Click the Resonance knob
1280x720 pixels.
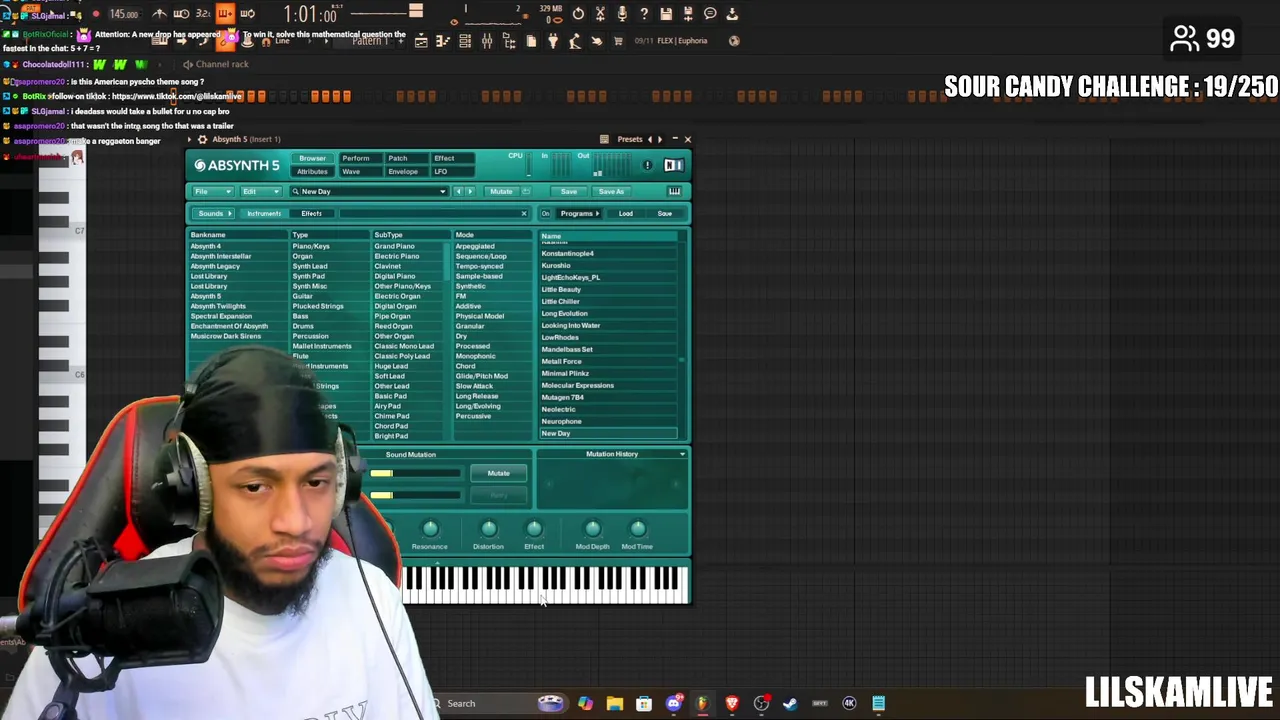430,528
